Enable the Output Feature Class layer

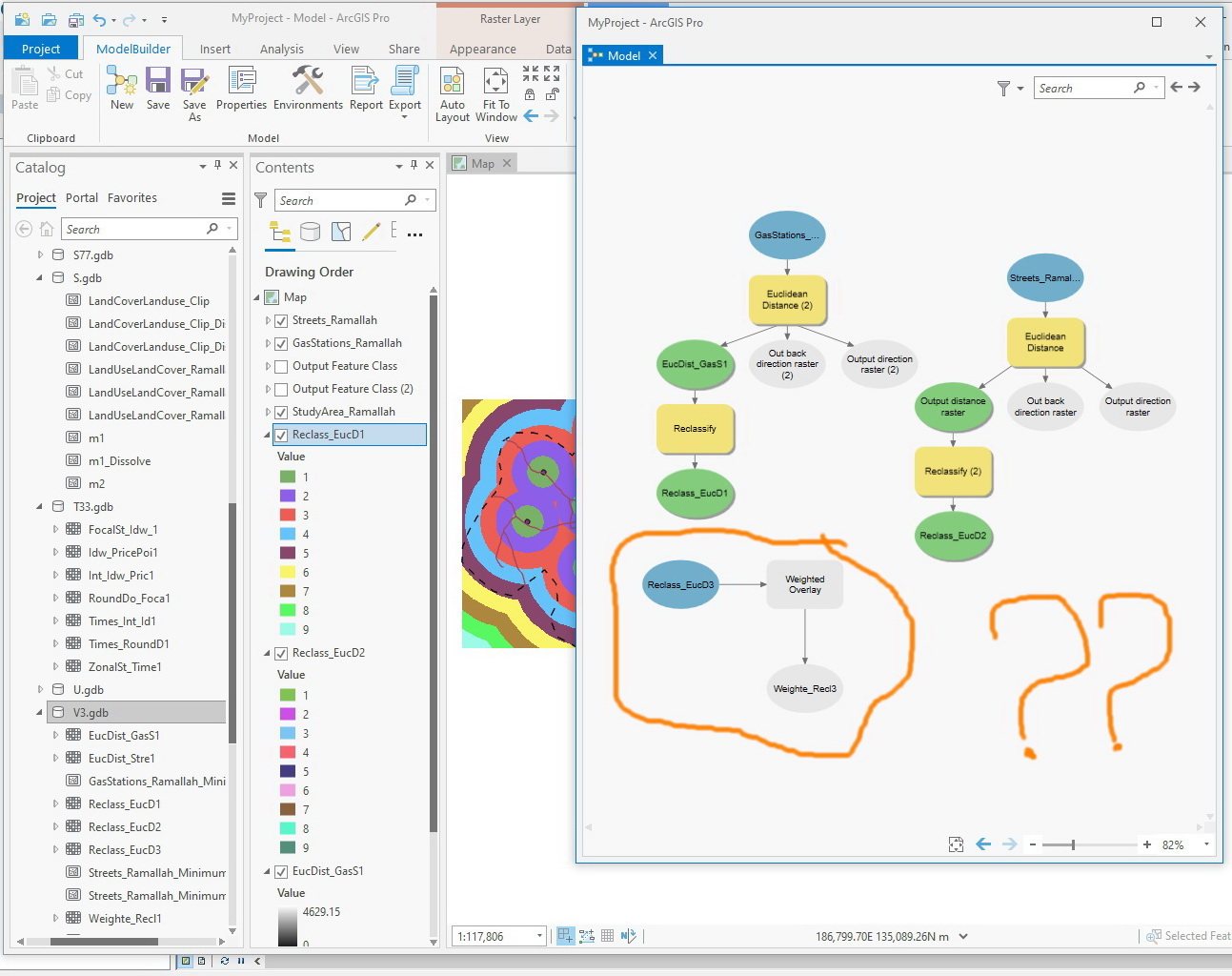click(x=281, y=366)
